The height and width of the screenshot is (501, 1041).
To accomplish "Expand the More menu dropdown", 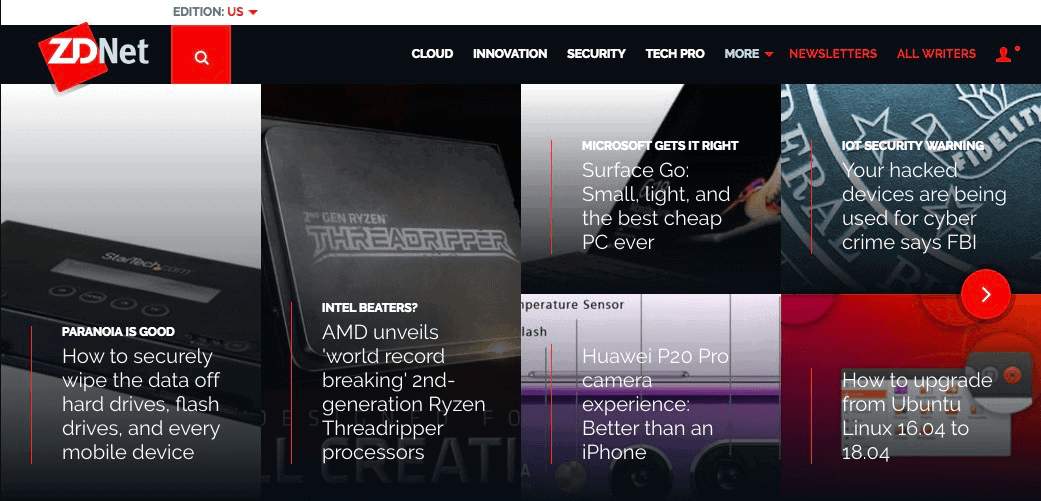I will (749, 54).
